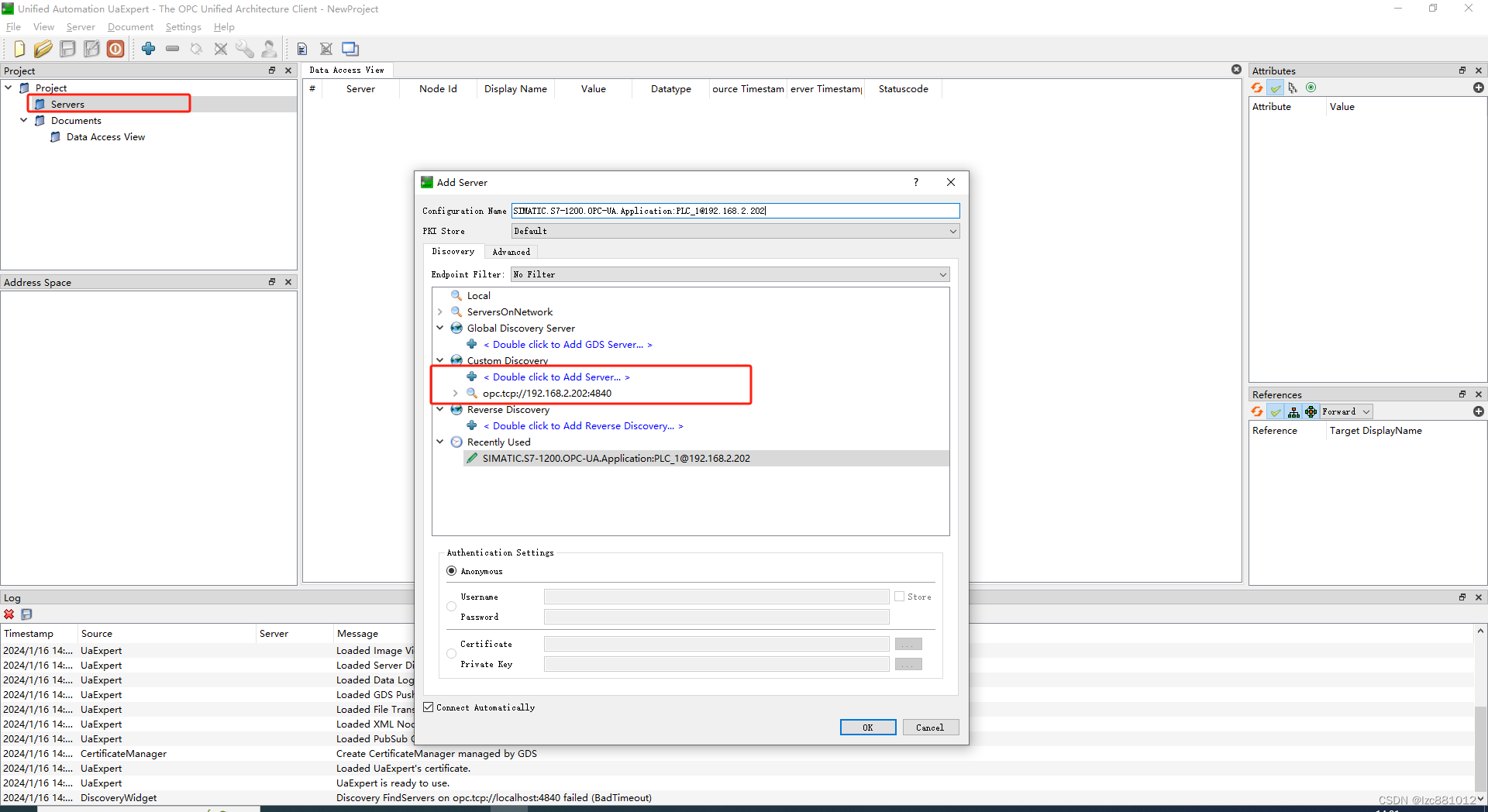1488x812 pixels.
Task: Click the tree view icon in Attributes panel
Action: click(x=1293, y=88)
